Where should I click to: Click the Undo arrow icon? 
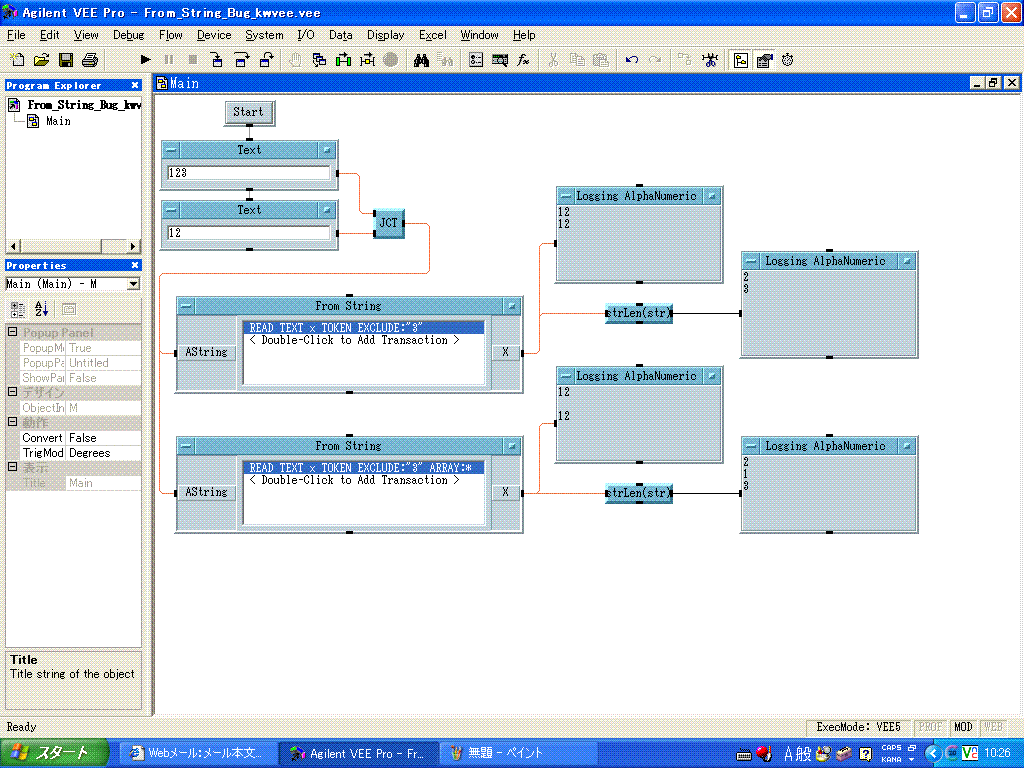pyautogui.click(x=632, y=60)
